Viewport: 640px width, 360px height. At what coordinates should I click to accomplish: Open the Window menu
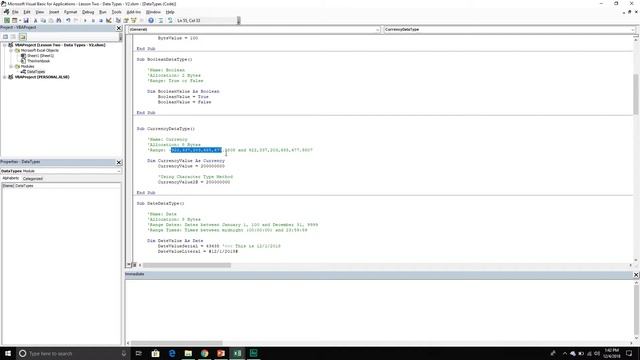[x=153, y=12]
